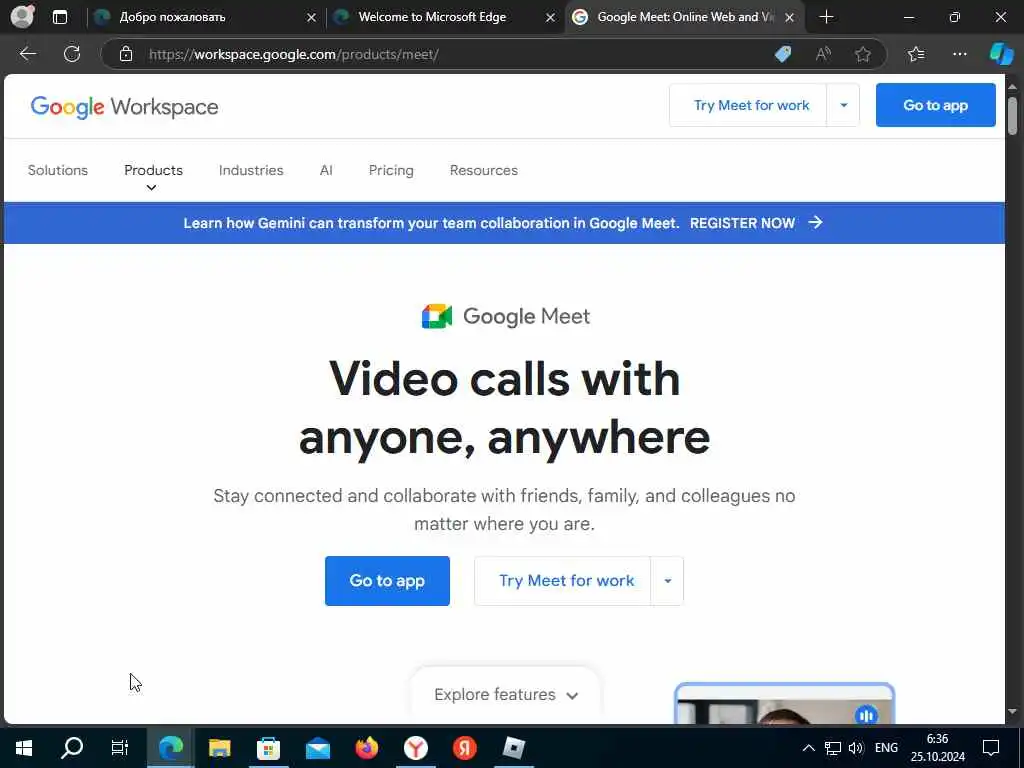Screen dimensions: 1024x768
Task: Click the Google Meet camera logo
Action: [437, 316]
